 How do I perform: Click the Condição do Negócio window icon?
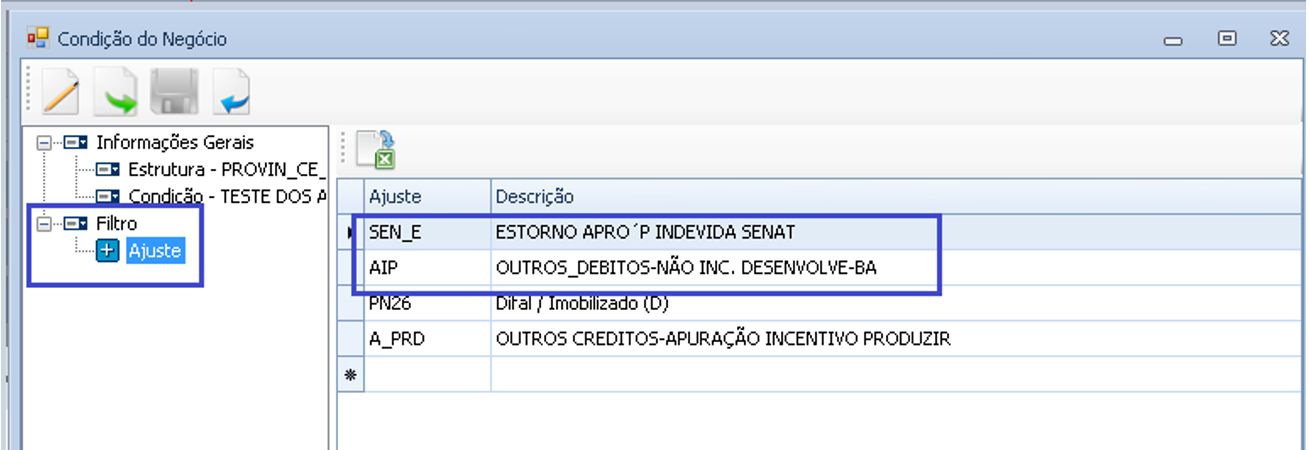pyautogui.click(x=38, y=39)
